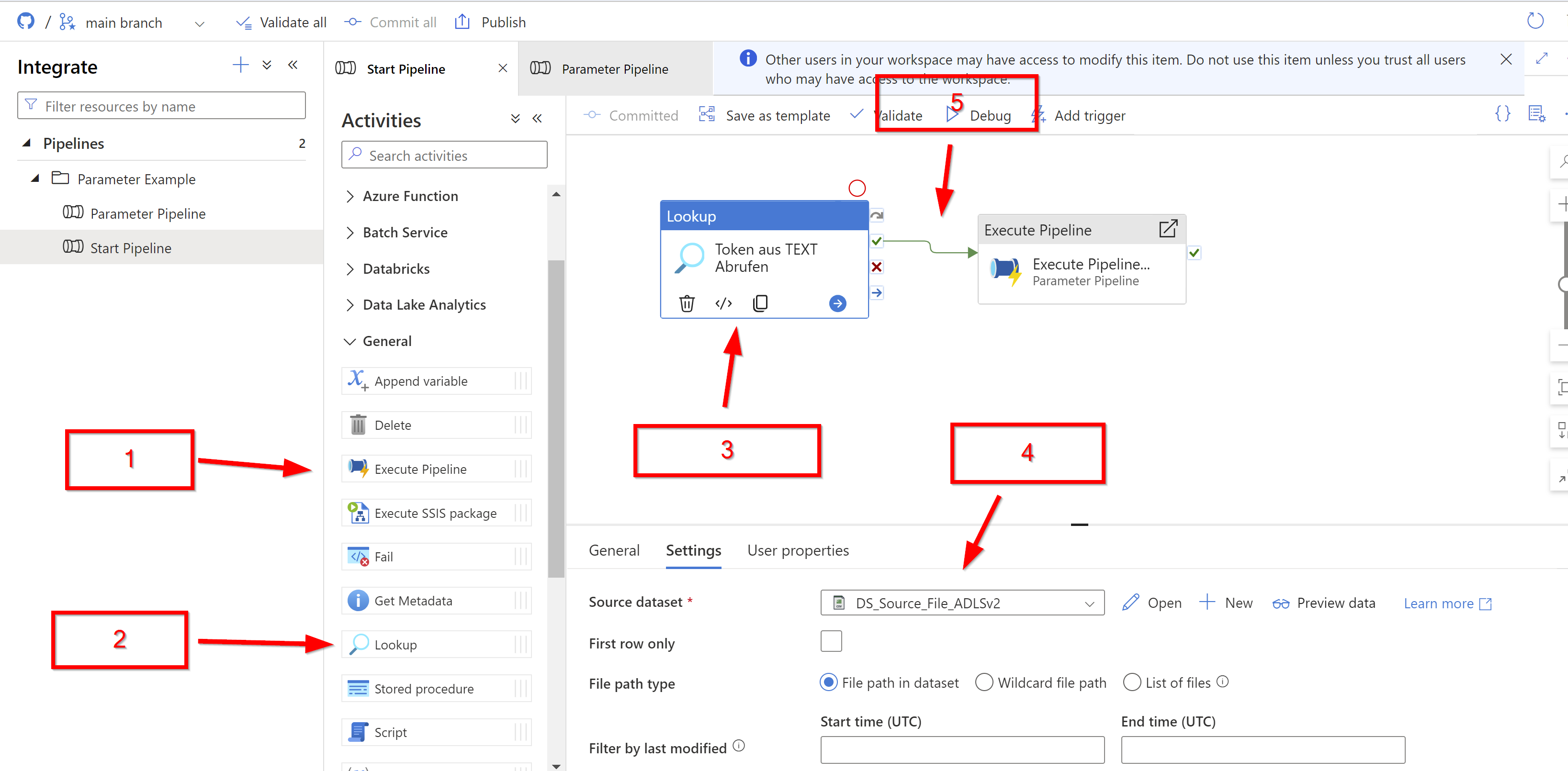Open the selected source dataset
The width and height of the screenshot is (1568, 771).
[1151, 603]
